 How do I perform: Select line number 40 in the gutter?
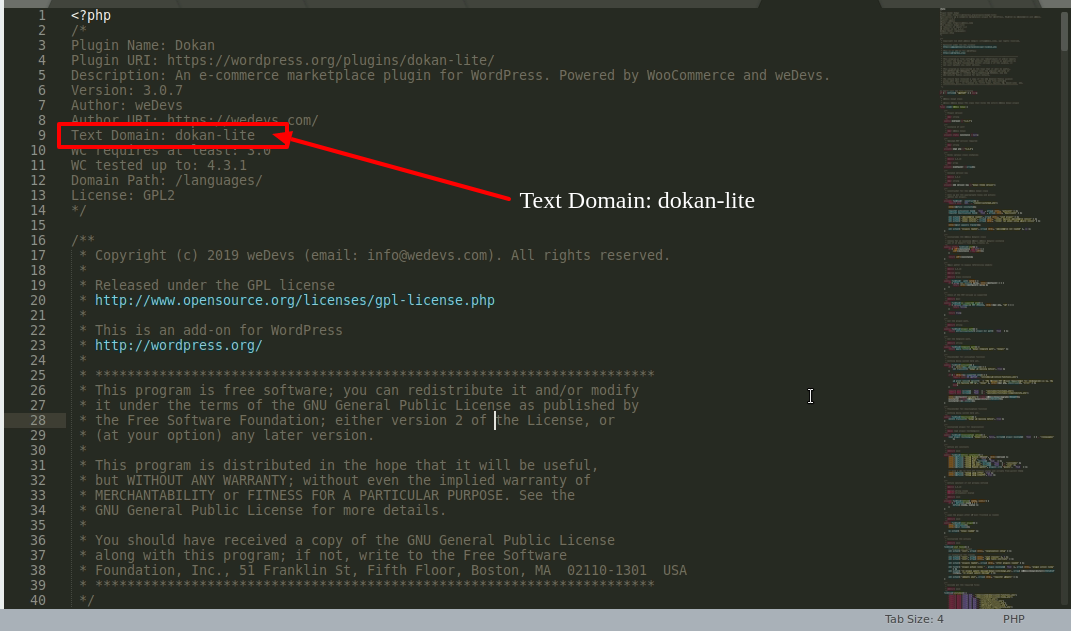(x=38, y=601)
